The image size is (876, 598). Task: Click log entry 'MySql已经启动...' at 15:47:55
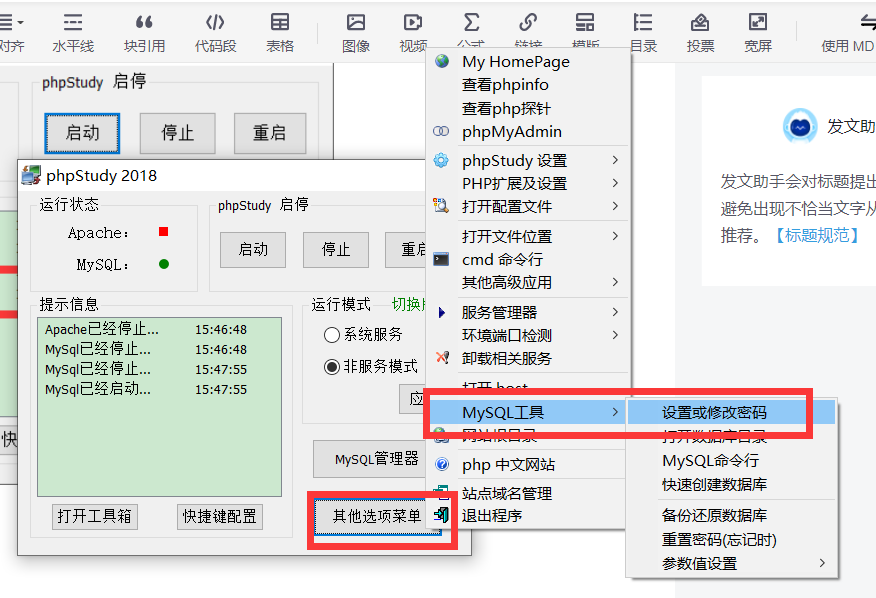point(146,389)
